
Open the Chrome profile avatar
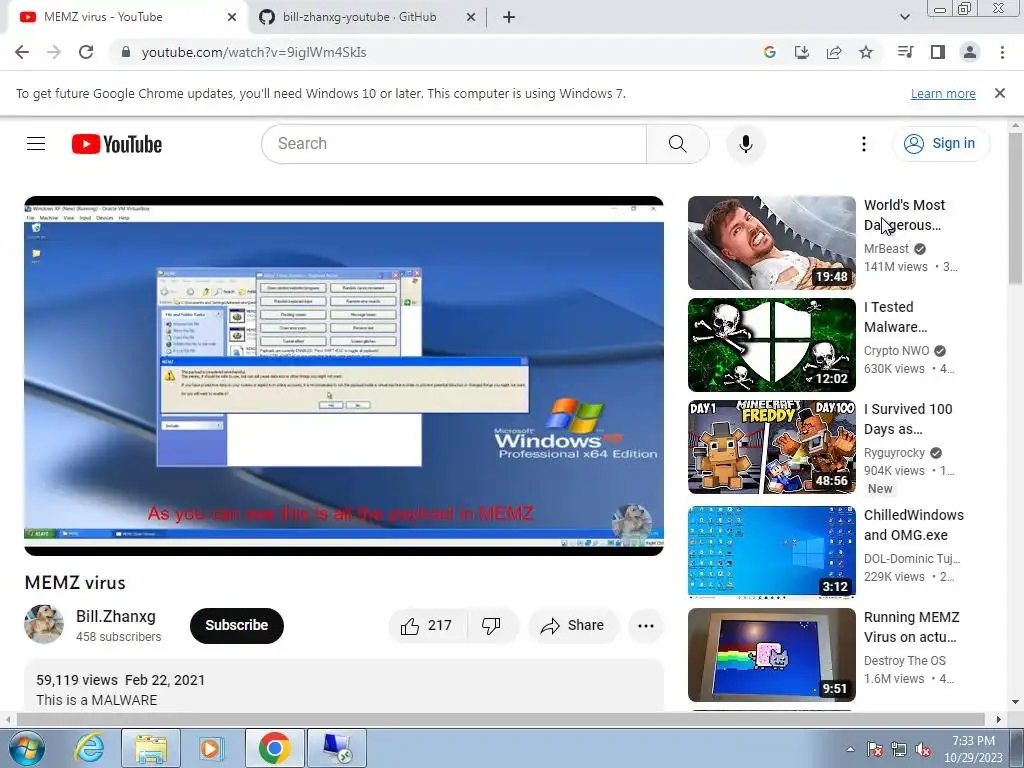click(970, 52)
